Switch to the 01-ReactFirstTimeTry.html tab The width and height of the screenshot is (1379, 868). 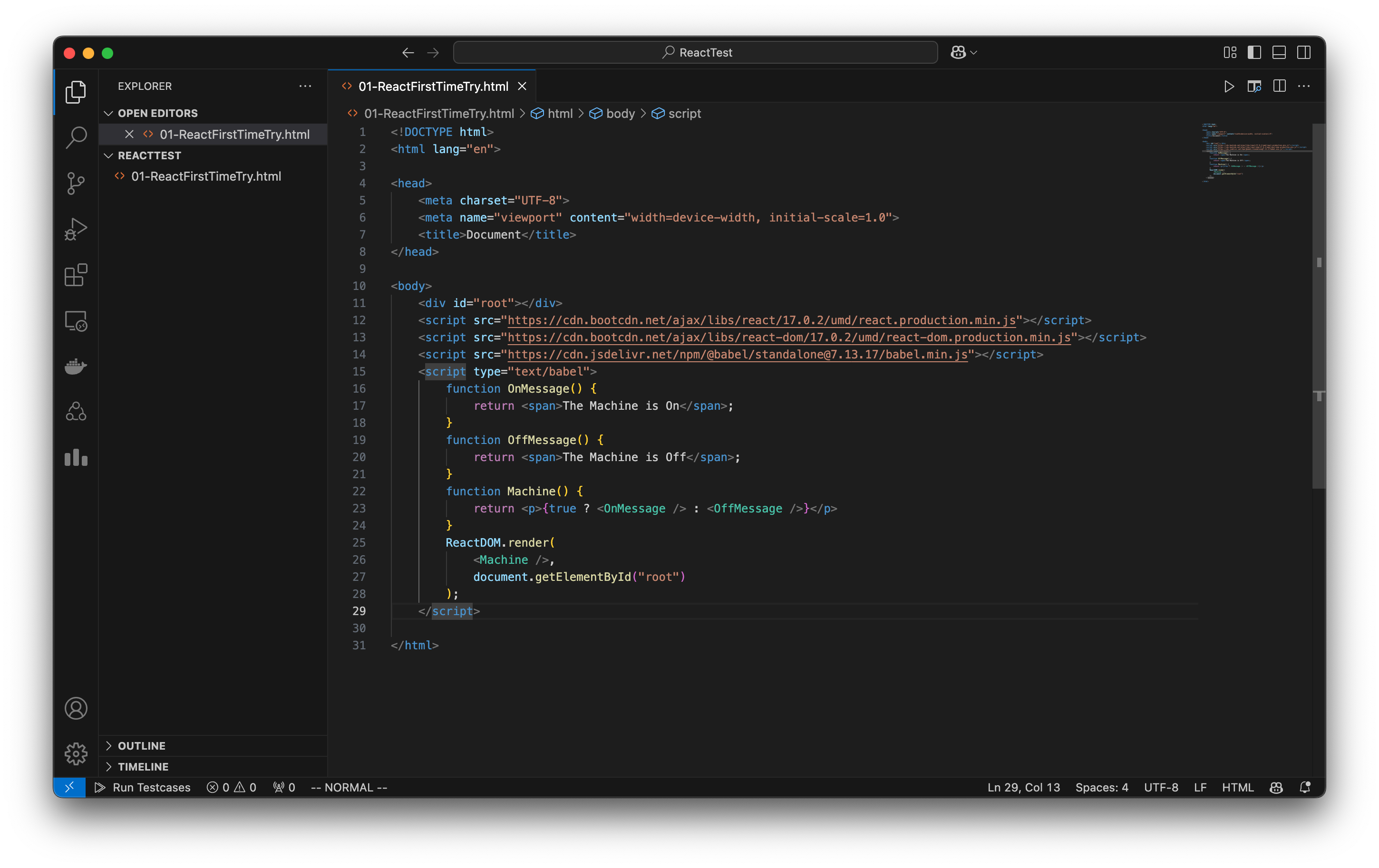[433, 87]
